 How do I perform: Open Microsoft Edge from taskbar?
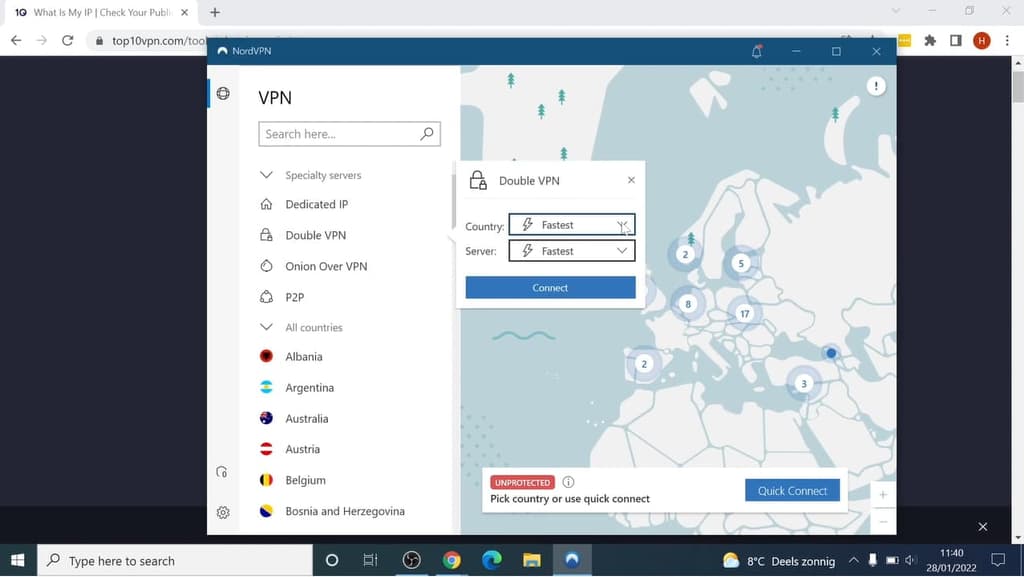point(492,560)
